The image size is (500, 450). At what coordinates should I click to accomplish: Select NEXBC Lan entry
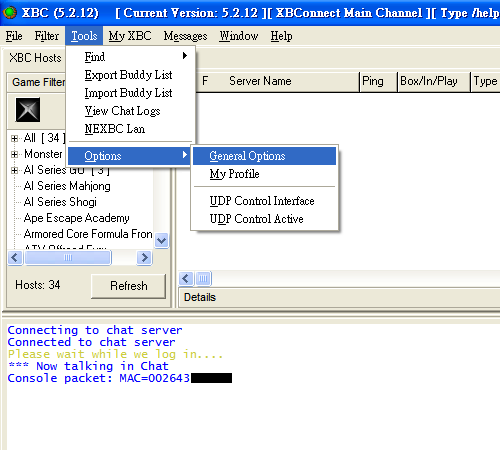(x=131, y=129)
